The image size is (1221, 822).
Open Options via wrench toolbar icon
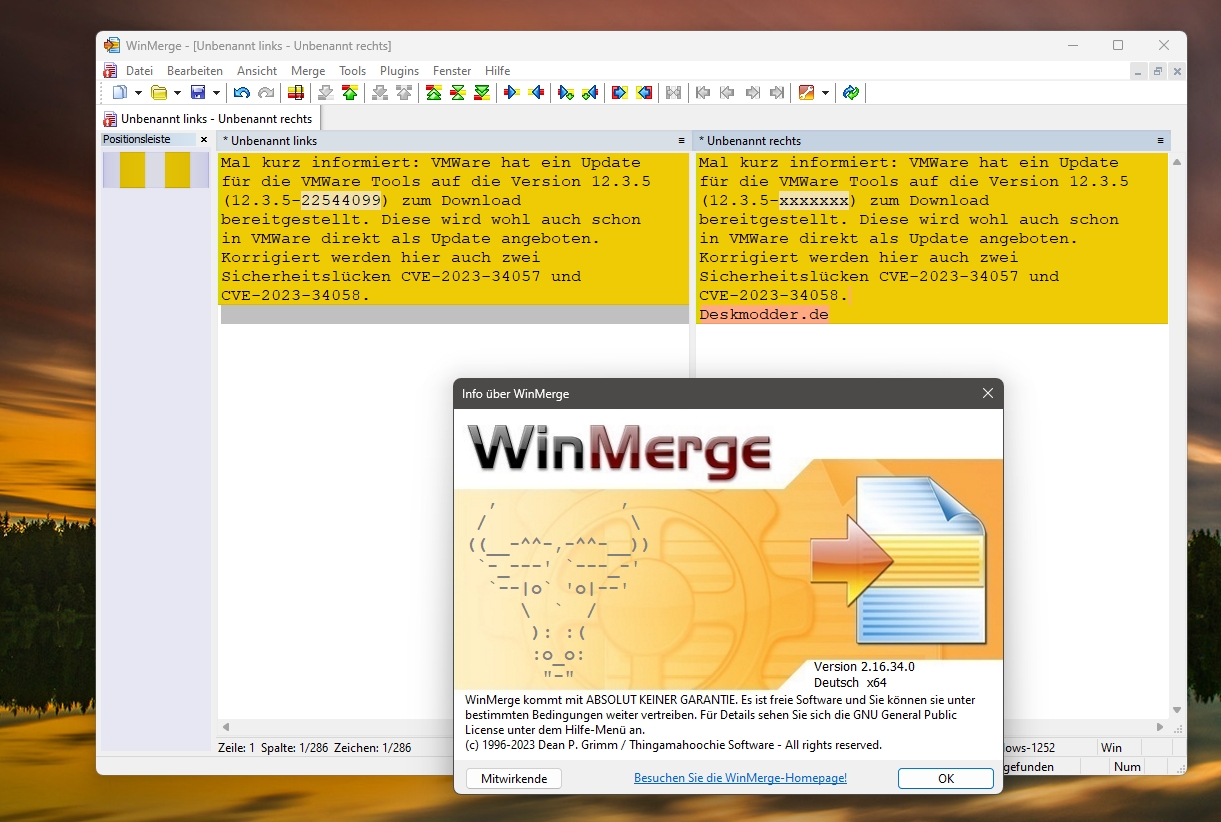[806, 93]
